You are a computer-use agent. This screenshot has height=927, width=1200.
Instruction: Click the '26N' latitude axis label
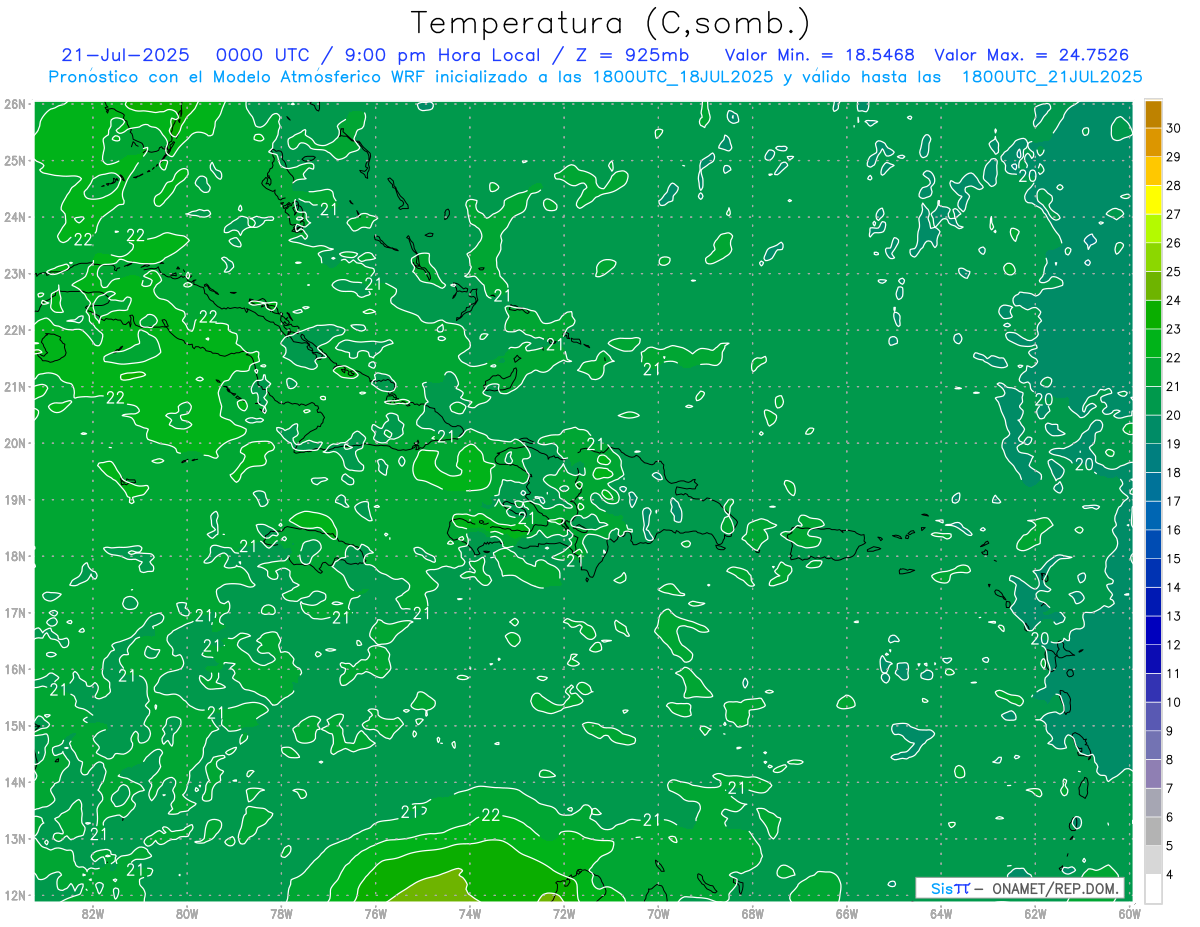(14, 104)
